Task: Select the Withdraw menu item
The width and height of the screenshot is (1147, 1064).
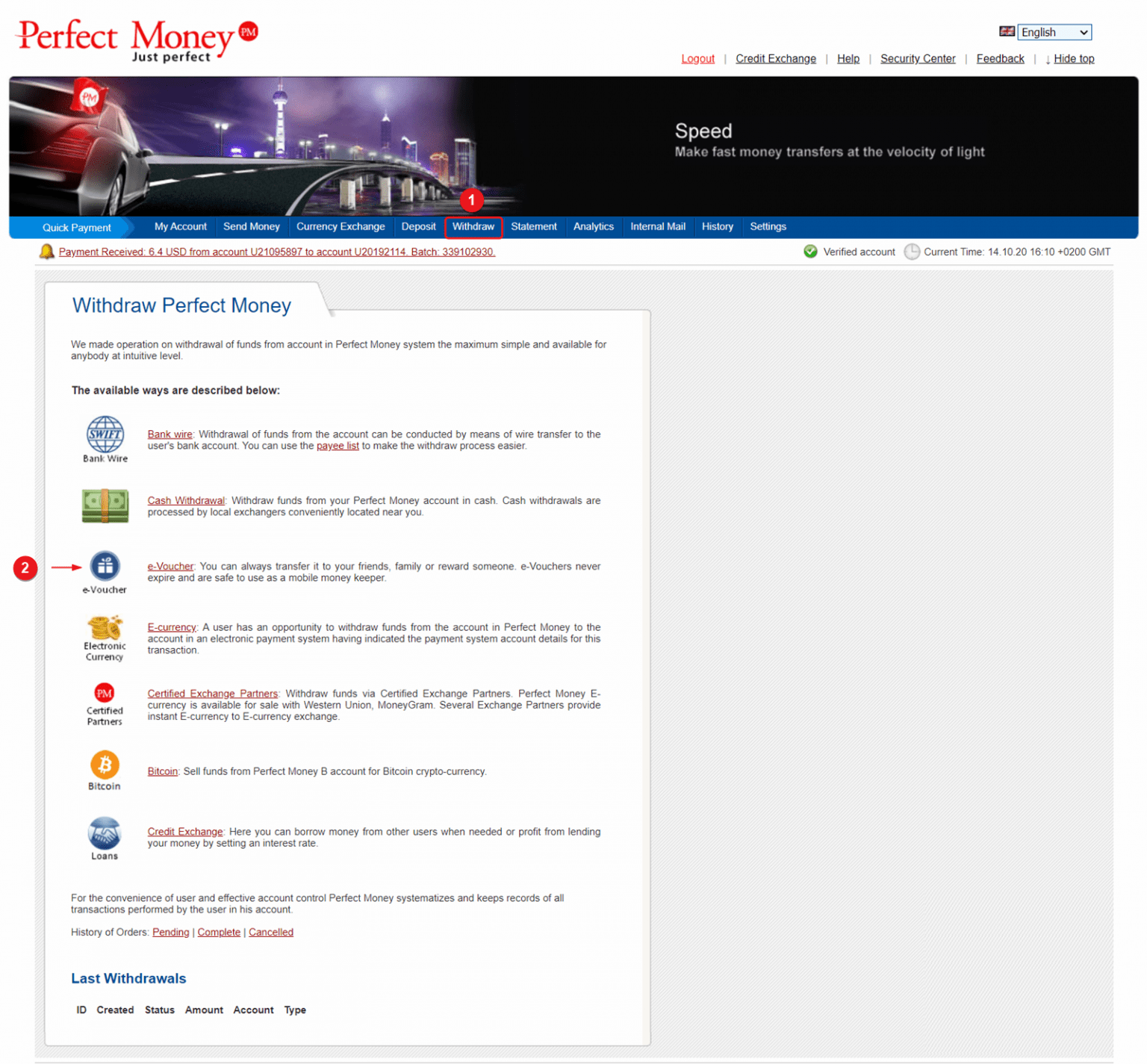Action: tap(473, 226)
